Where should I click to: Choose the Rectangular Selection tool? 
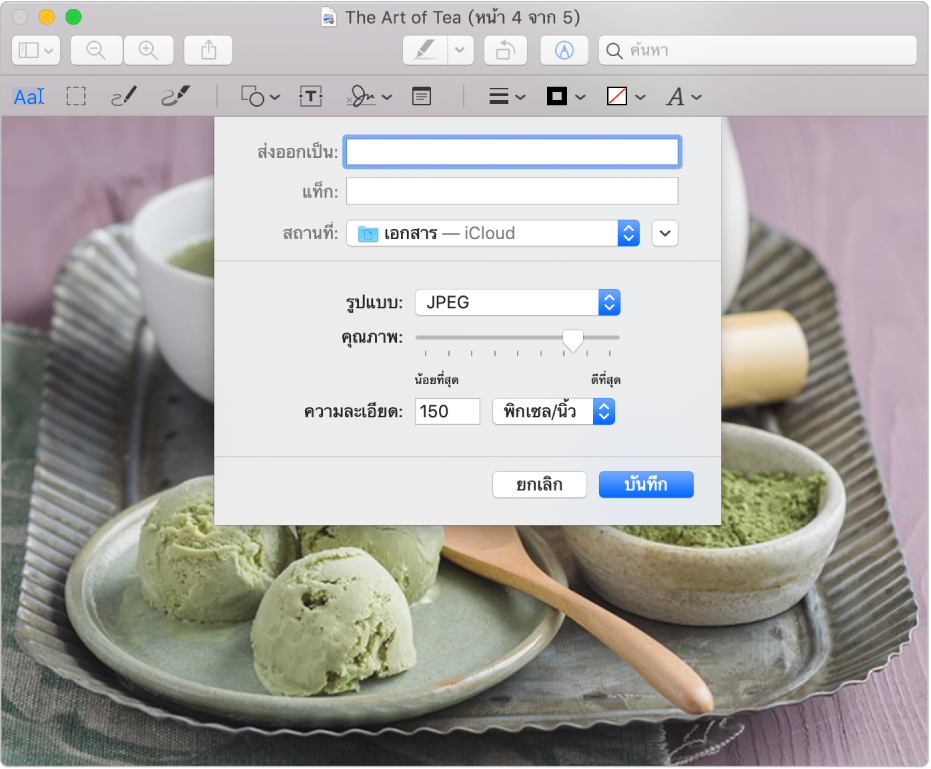pyautogui.click(x=76, y=96)
